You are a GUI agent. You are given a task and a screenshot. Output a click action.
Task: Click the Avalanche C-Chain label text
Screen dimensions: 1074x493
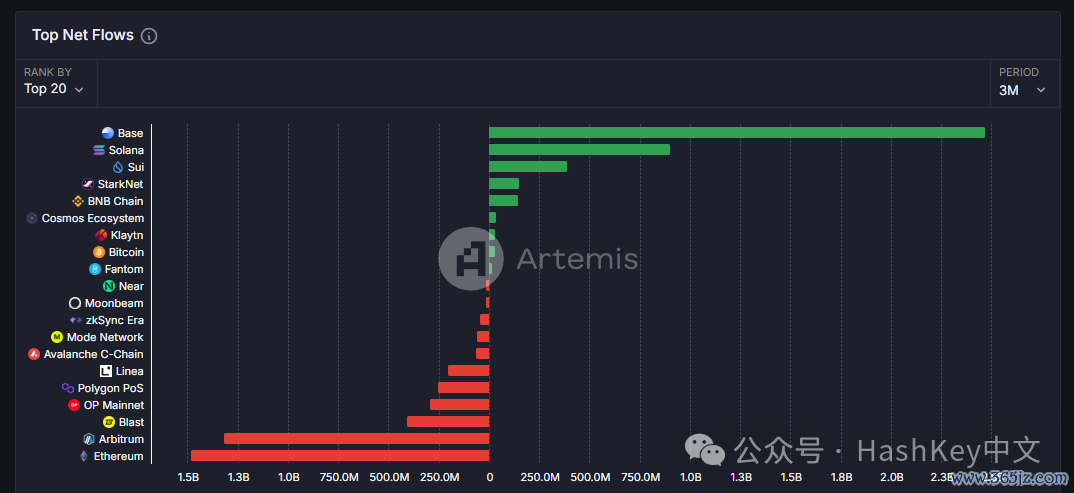[x=93, y=354]
